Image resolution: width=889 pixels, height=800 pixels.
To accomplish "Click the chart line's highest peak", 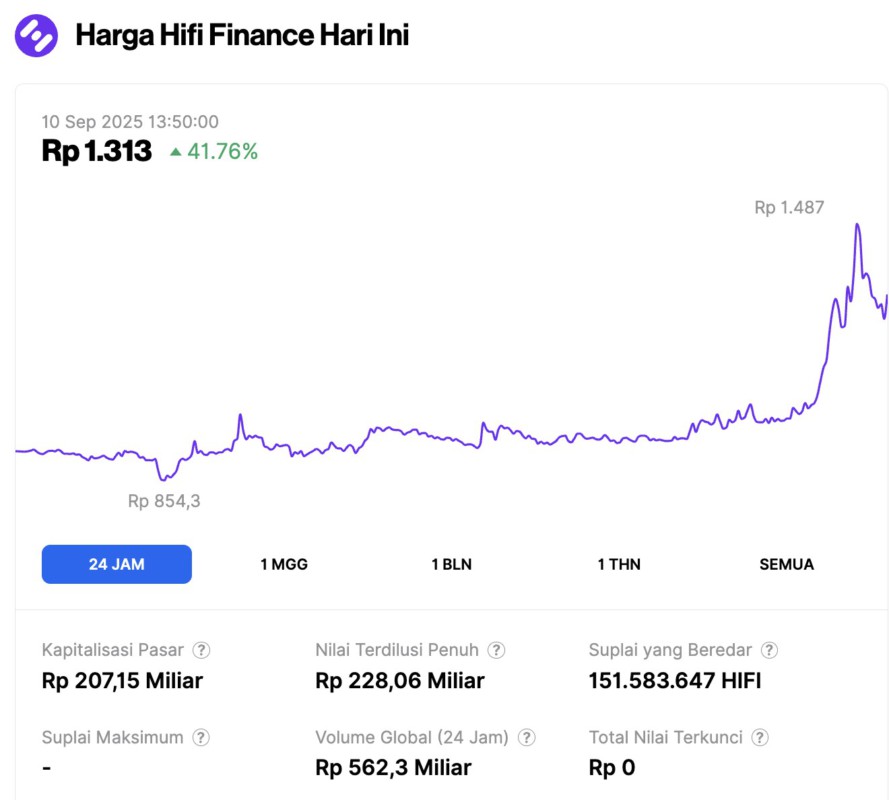I will (x=857, y=225).
